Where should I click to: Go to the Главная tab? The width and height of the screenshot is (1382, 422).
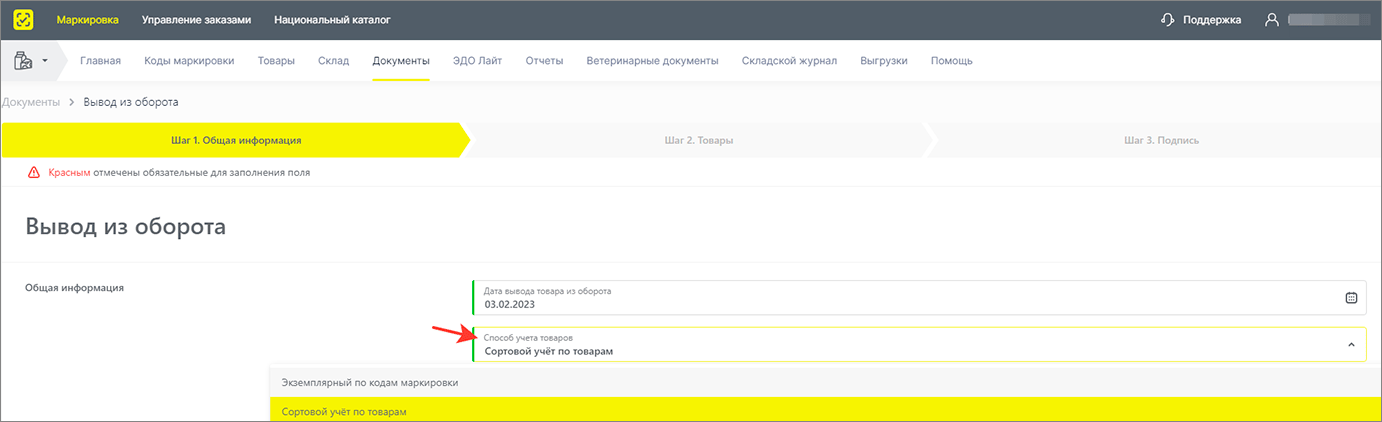[x=100, y=61]
